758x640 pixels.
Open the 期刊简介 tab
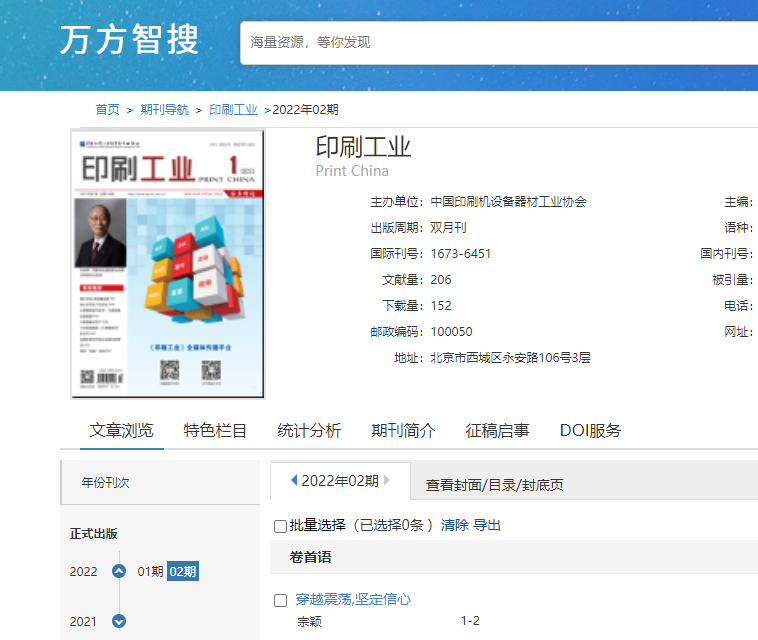coord(403,430)
